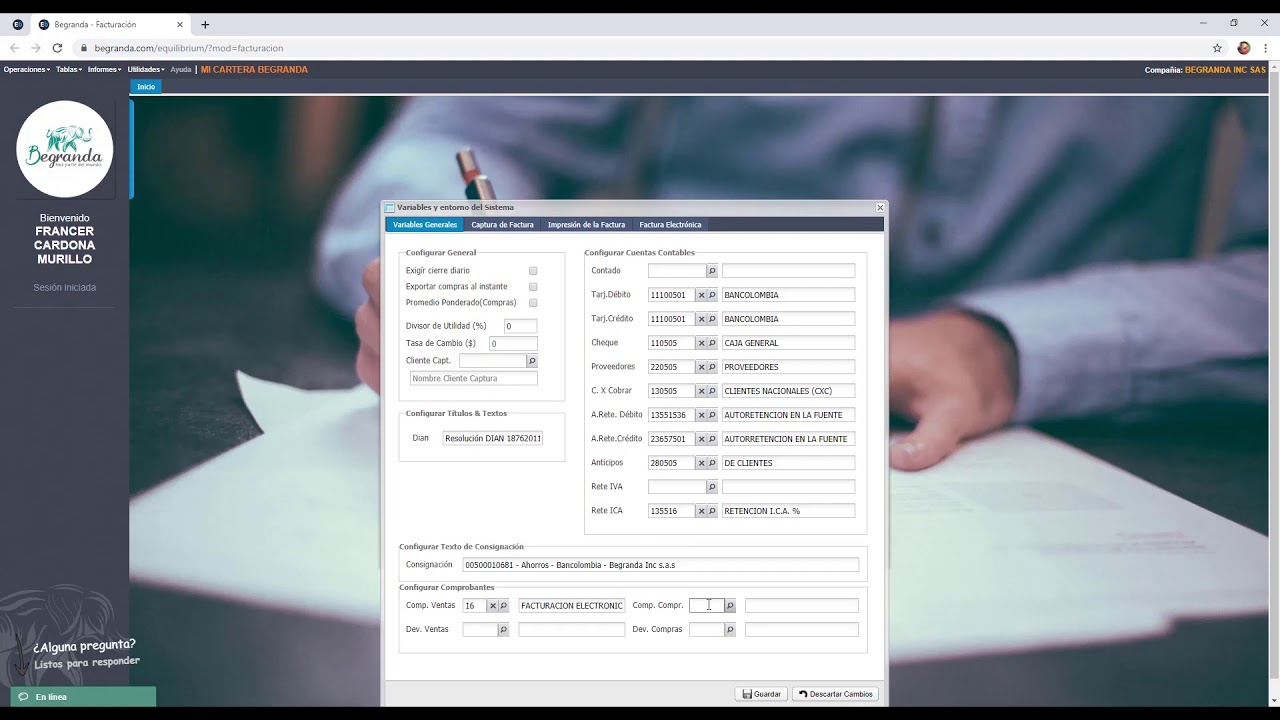Open account lookup for Proveedores
Image resolution: width=1280 pixels, height=720 pixels.
712,367
